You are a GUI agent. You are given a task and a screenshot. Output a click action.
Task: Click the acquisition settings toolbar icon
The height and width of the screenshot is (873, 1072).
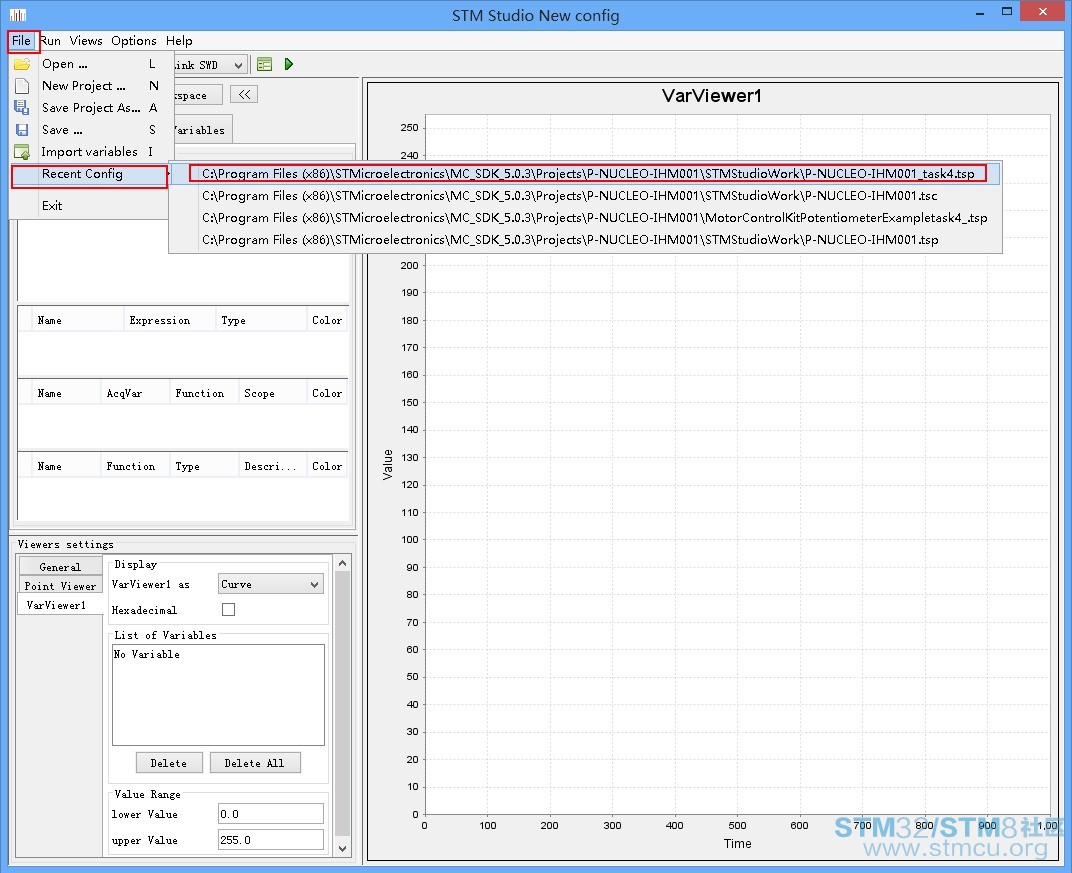(265, 64)
